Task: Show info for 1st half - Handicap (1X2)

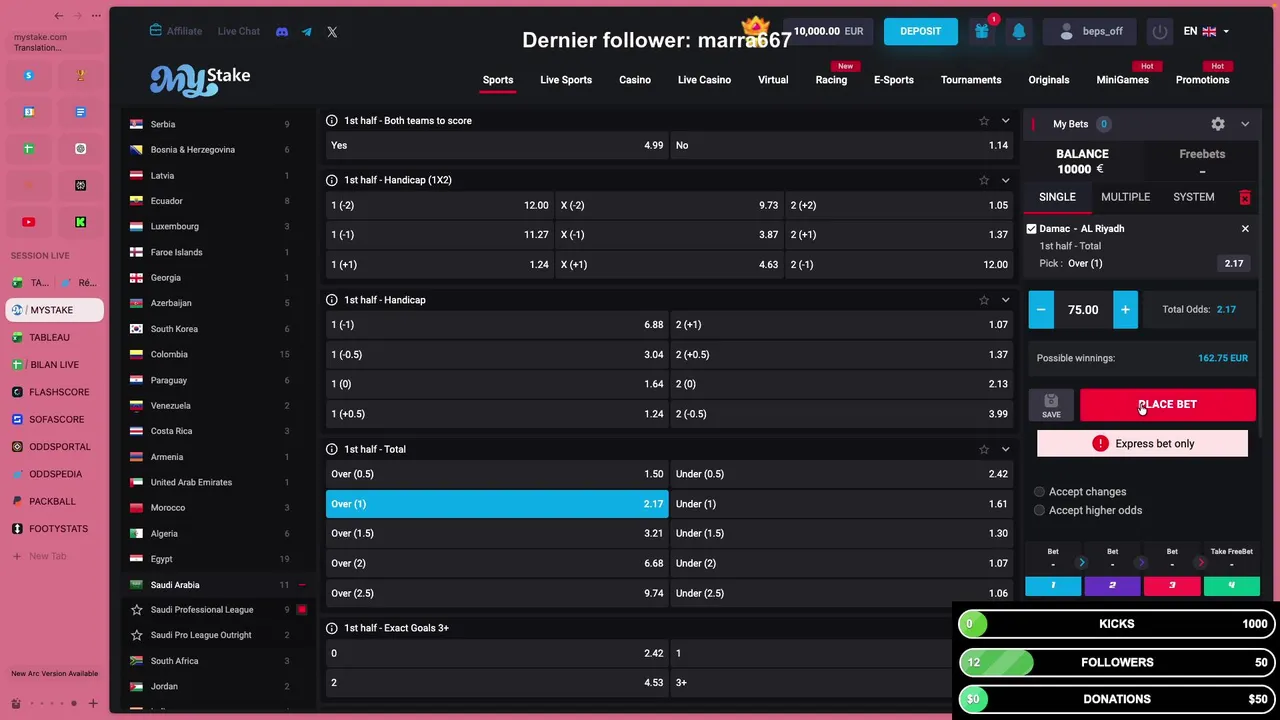Action: tap(332, 180)
